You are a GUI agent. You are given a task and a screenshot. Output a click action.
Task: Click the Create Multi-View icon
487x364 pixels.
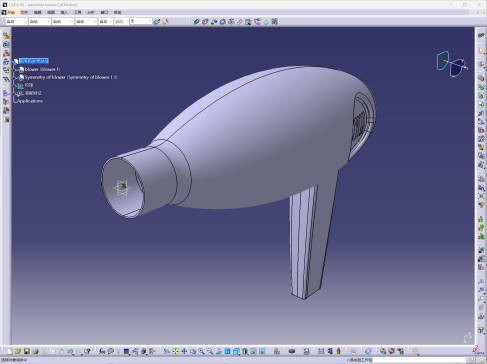coord(227,351)
